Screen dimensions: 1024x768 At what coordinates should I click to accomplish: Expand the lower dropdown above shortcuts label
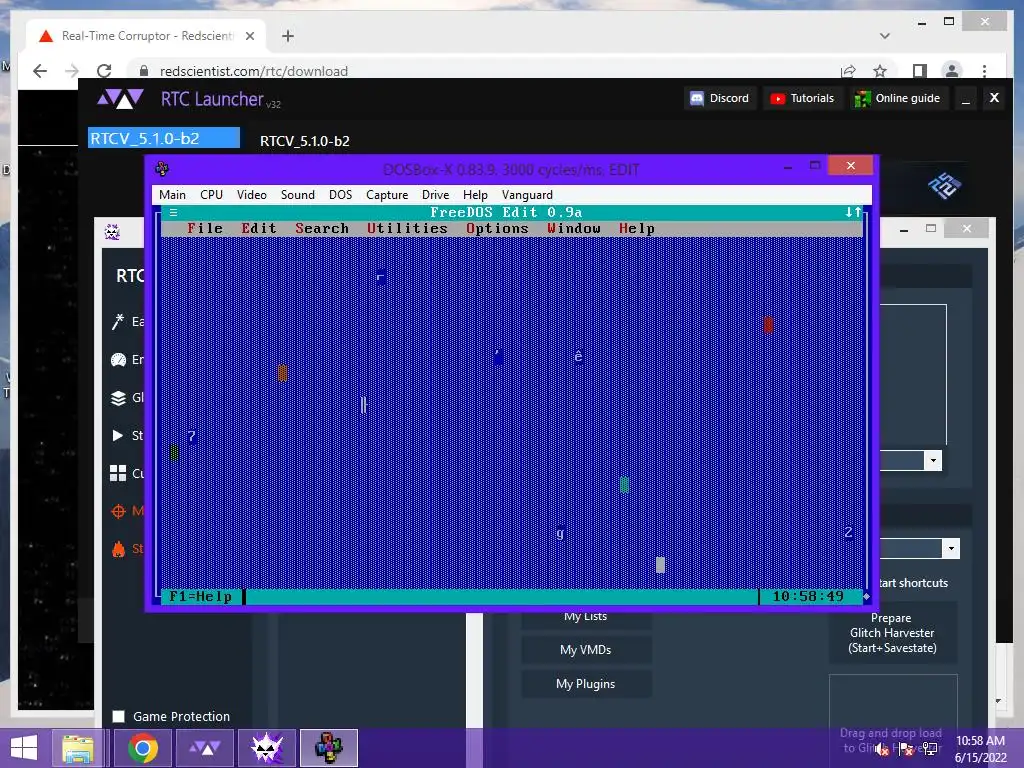pyautogui.click(x=951, y=549)
